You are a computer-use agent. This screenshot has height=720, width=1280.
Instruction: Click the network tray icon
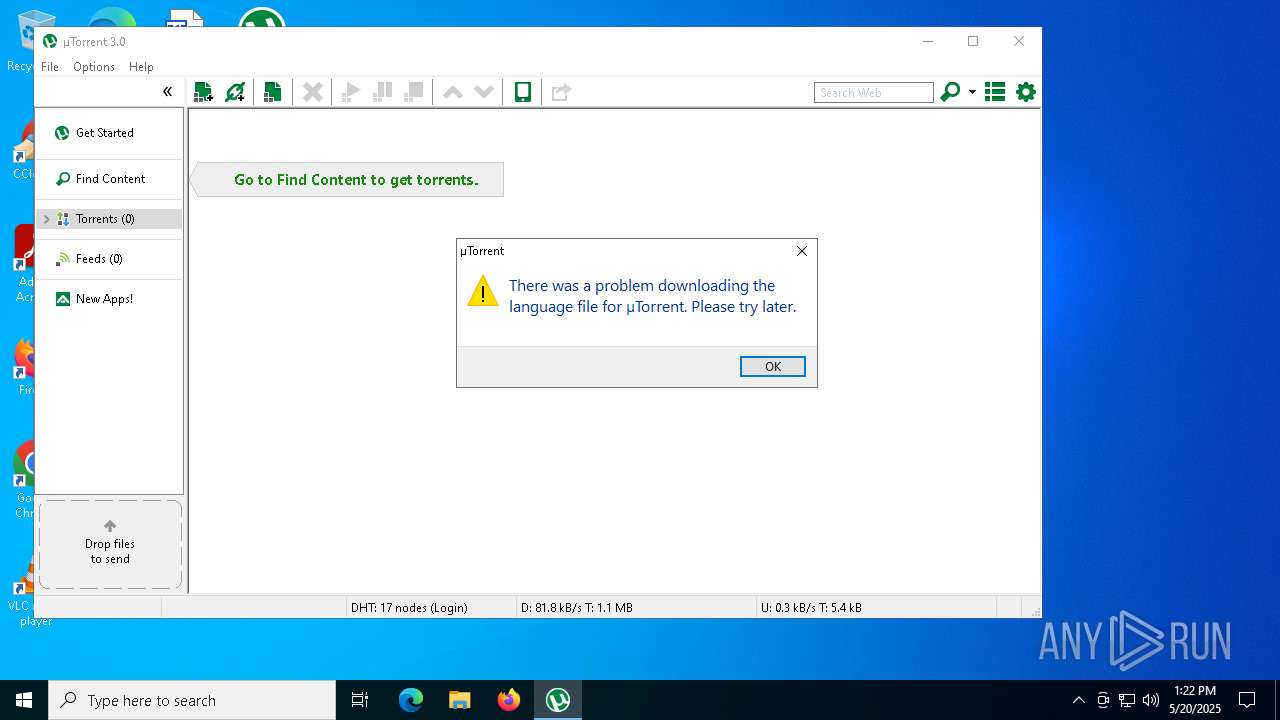[1127, 700]
